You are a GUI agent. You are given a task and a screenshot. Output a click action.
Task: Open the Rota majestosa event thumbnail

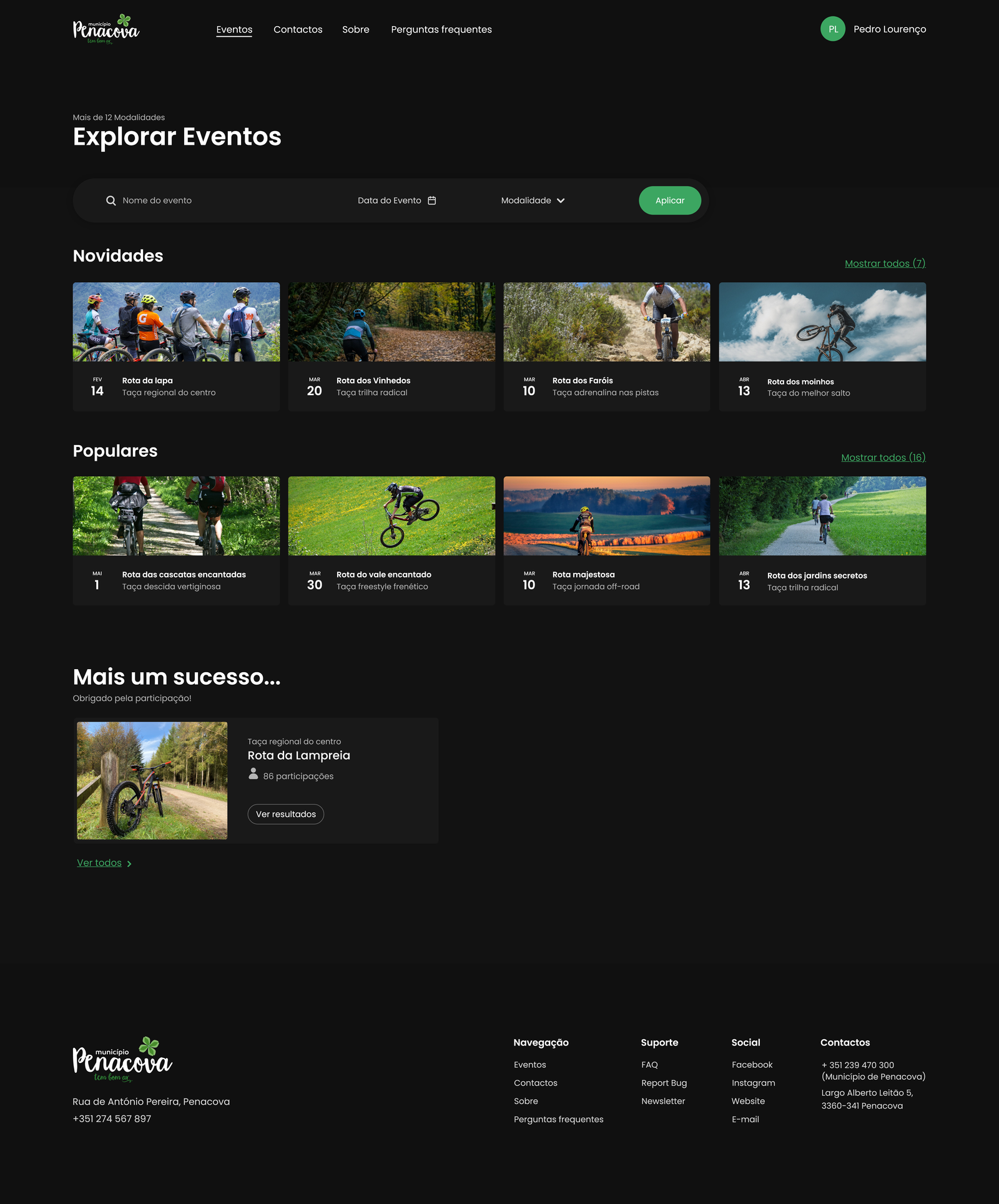(x=606, y=516)
